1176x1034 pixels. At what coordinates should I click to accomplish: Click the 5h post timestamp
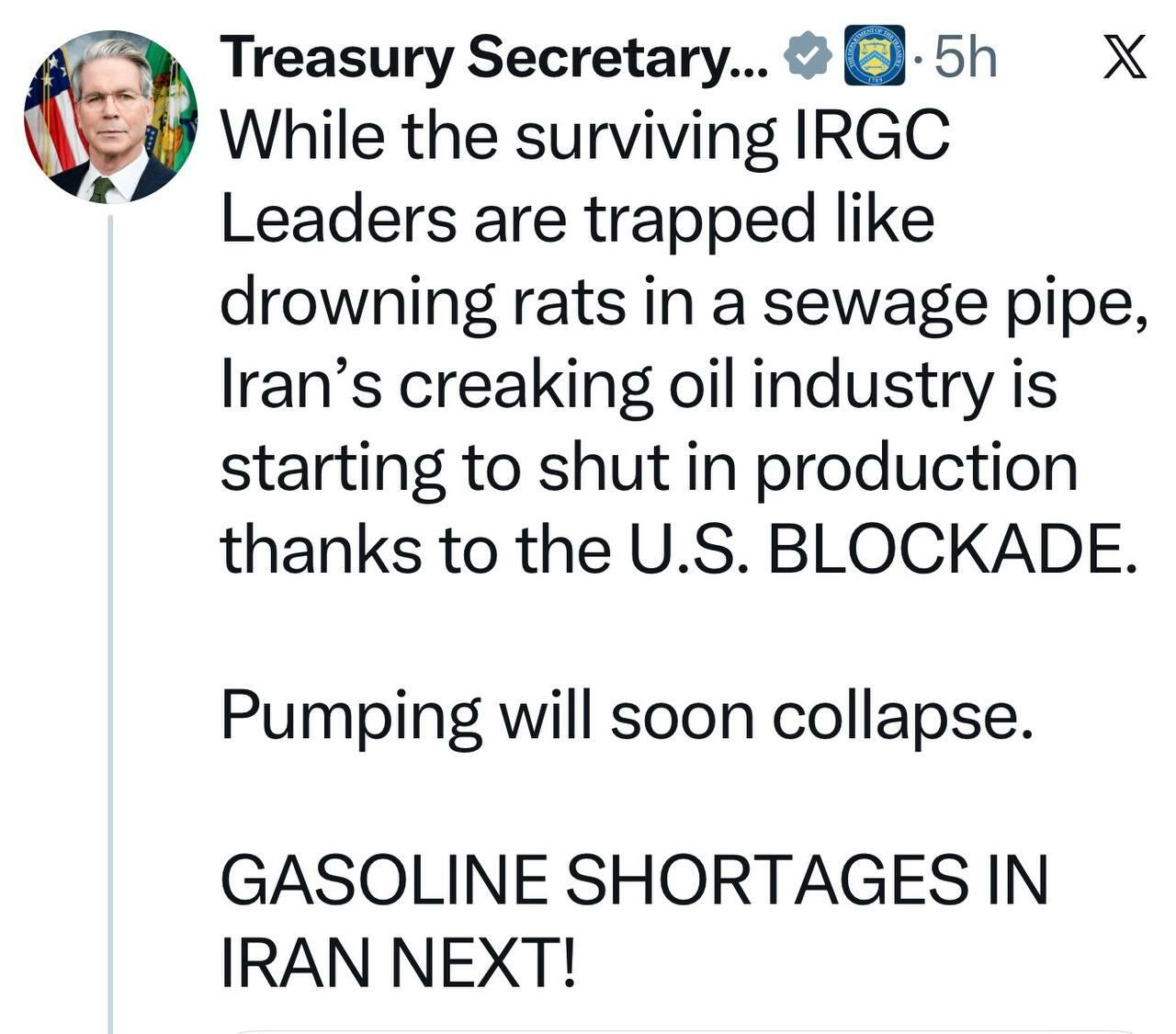coord(965,57)
